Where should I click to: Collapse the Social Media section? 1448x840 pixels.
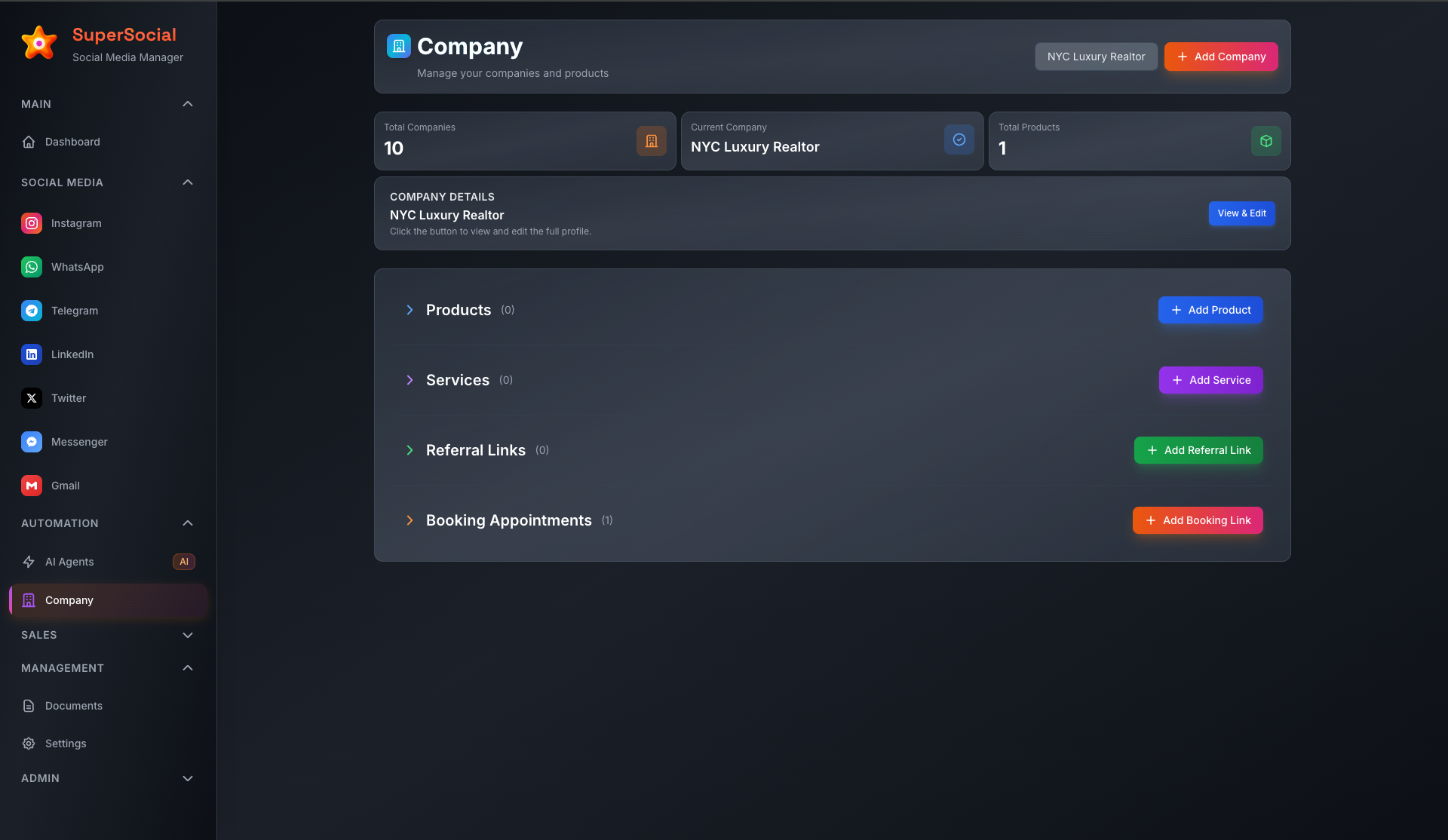pyautogui.click(x=188, y=182)
